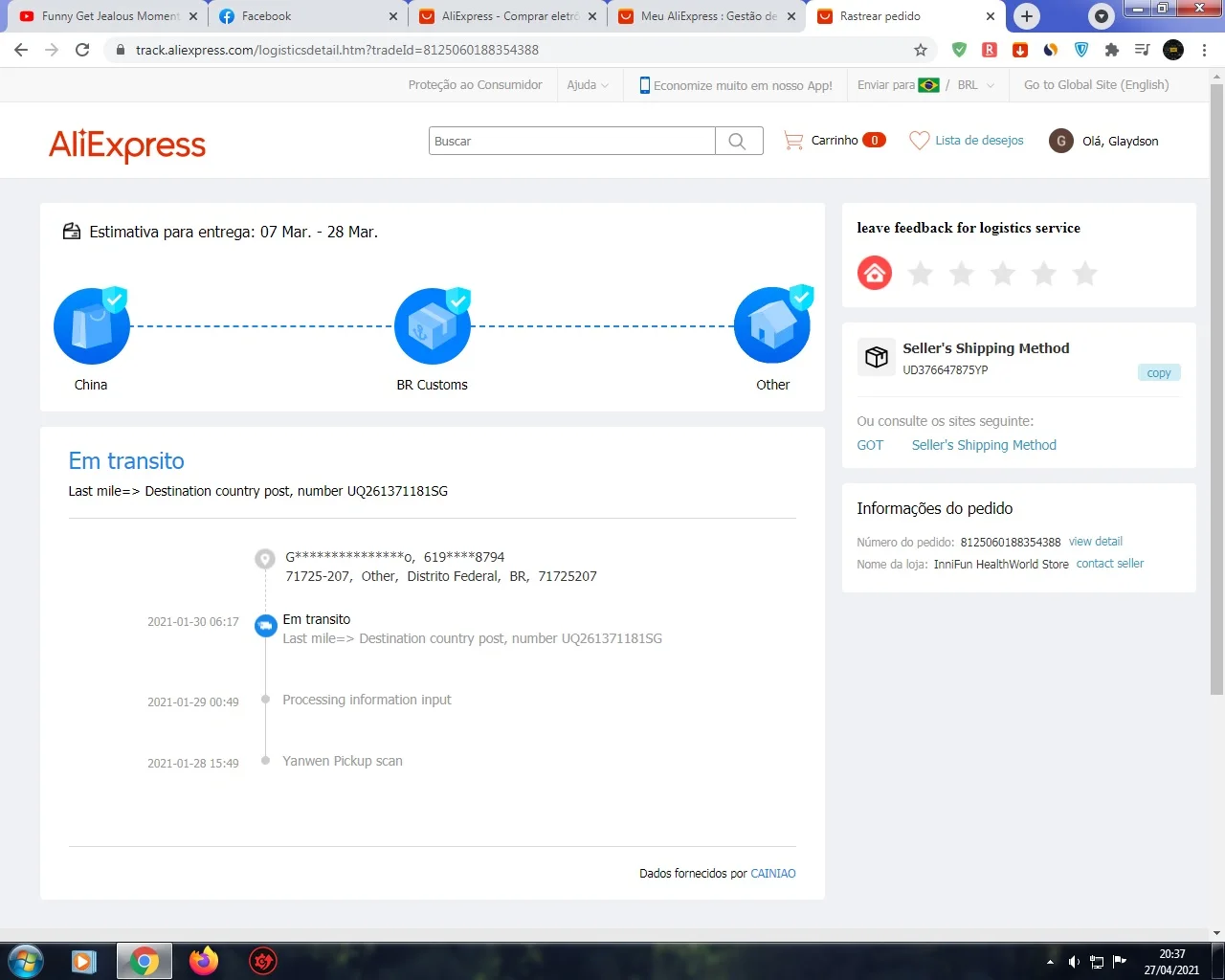Image resolution: width=1225 pixels, height=980 pixels.
Task: Open Seller's Shipping Method site link
Action: click(984, 445)
